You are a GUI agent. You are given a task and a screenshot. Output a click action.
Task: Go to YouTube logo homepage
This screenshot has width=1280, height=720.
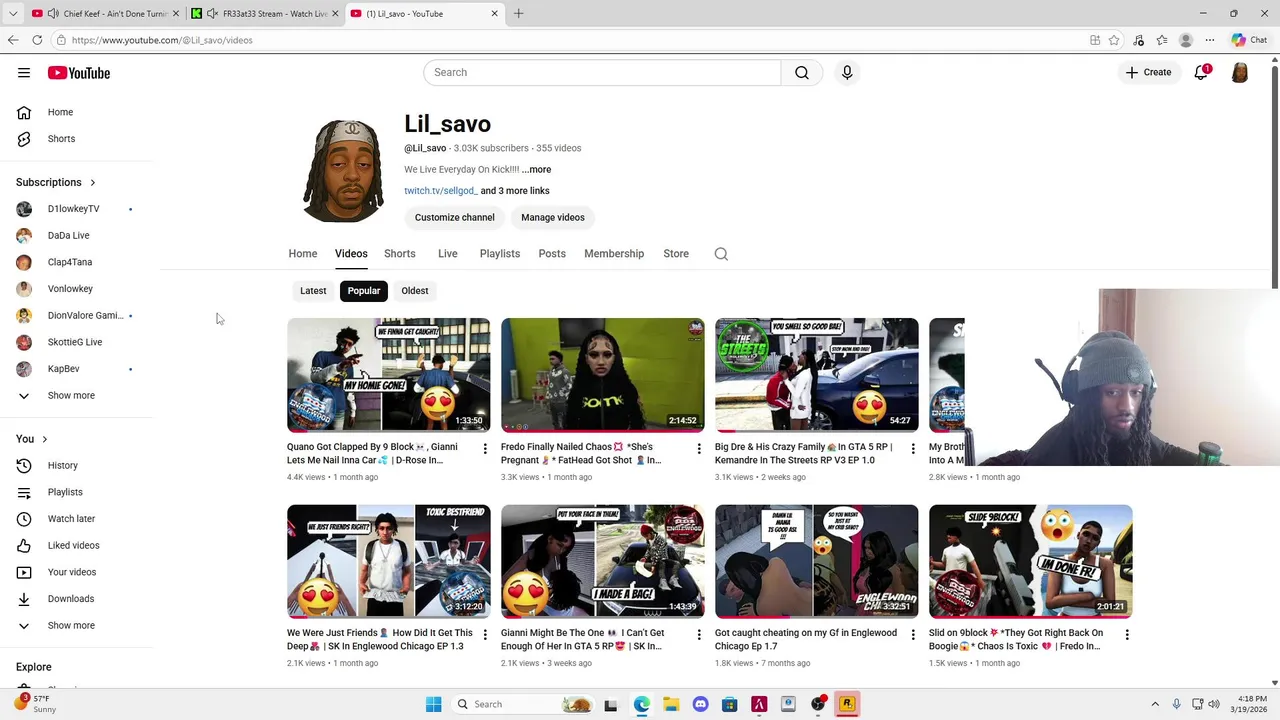coord(79,73)
